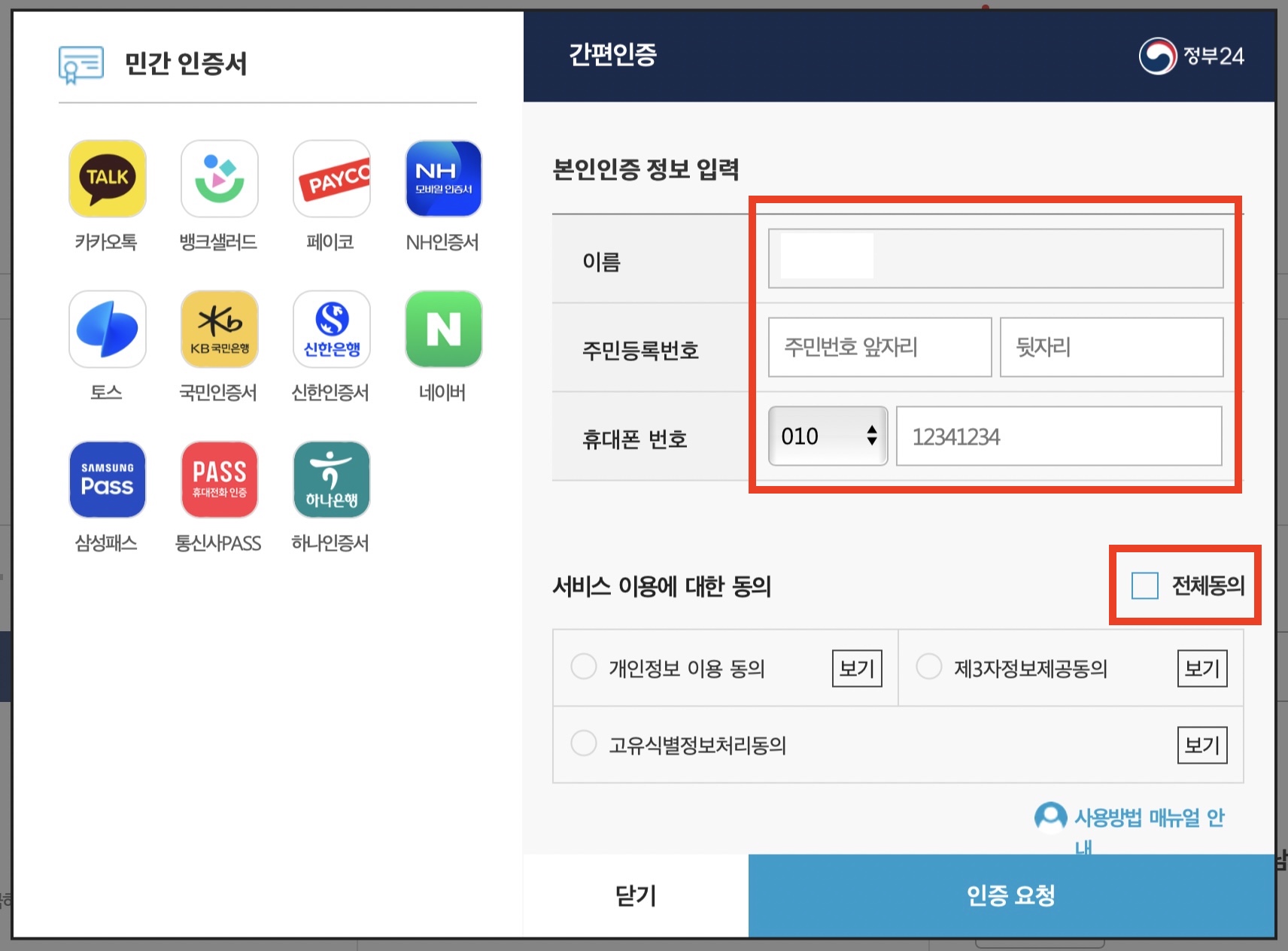1288x951 pixels.
Task: Focus the 뒷자리 resident number field
Action: coord(1111,347)
